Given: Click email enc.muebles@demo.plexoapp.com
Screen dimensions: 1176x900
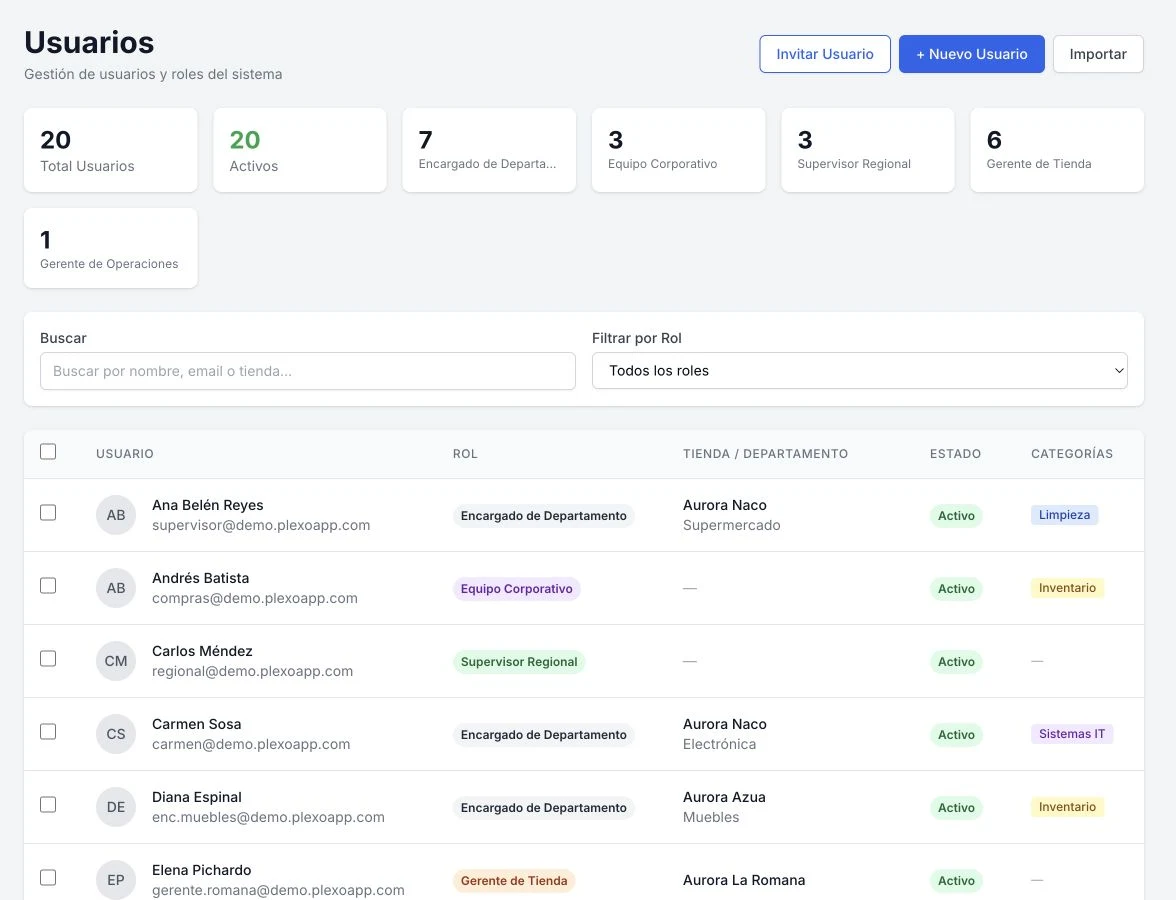Looking at the screenshot, I should [268, 818].
